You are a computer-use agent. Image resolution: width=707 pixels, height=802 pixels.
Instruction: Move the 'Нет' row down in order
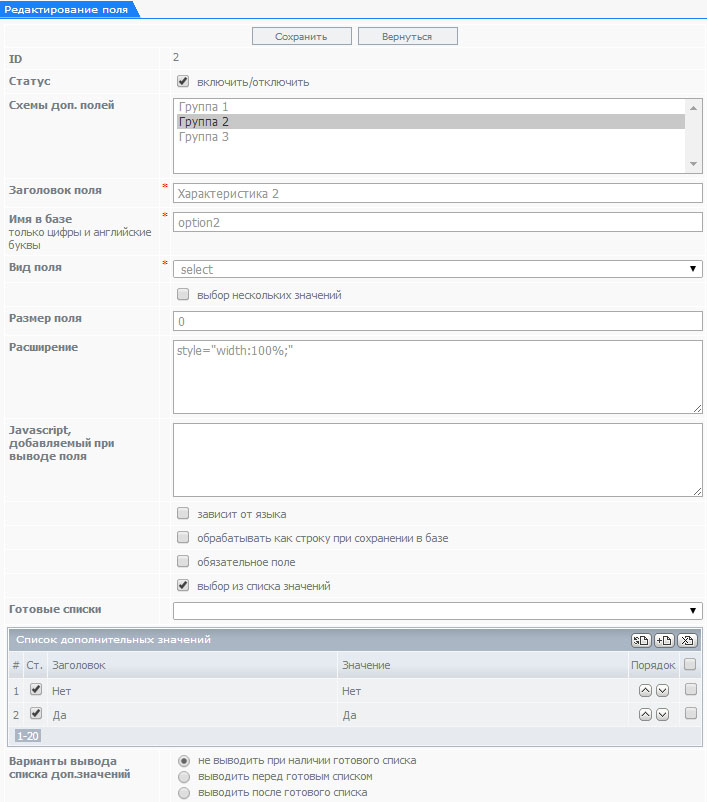[662, 689]
